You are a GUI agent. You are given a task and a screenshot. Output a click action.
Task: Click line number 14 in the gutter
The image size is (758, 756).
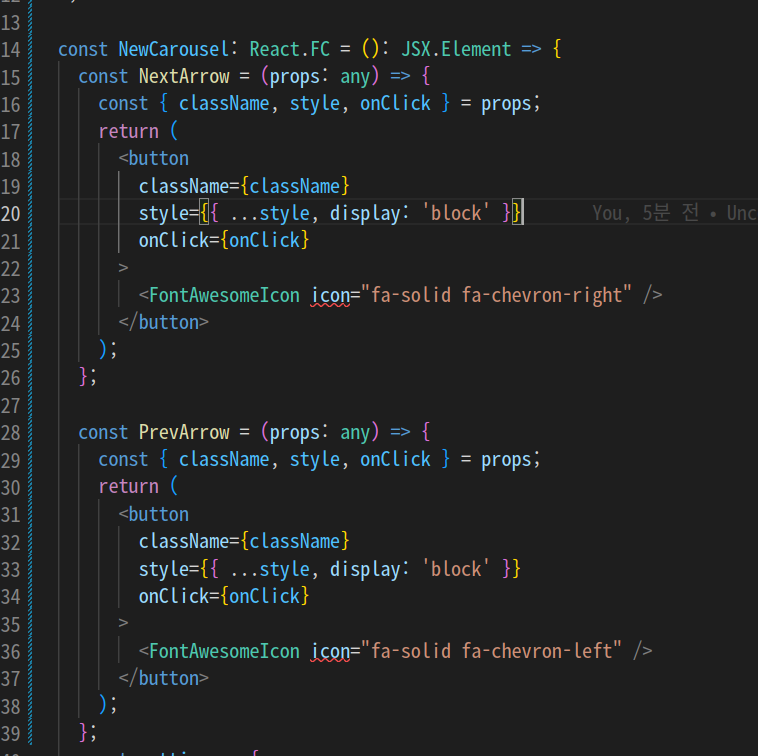(x=11, y=50)
